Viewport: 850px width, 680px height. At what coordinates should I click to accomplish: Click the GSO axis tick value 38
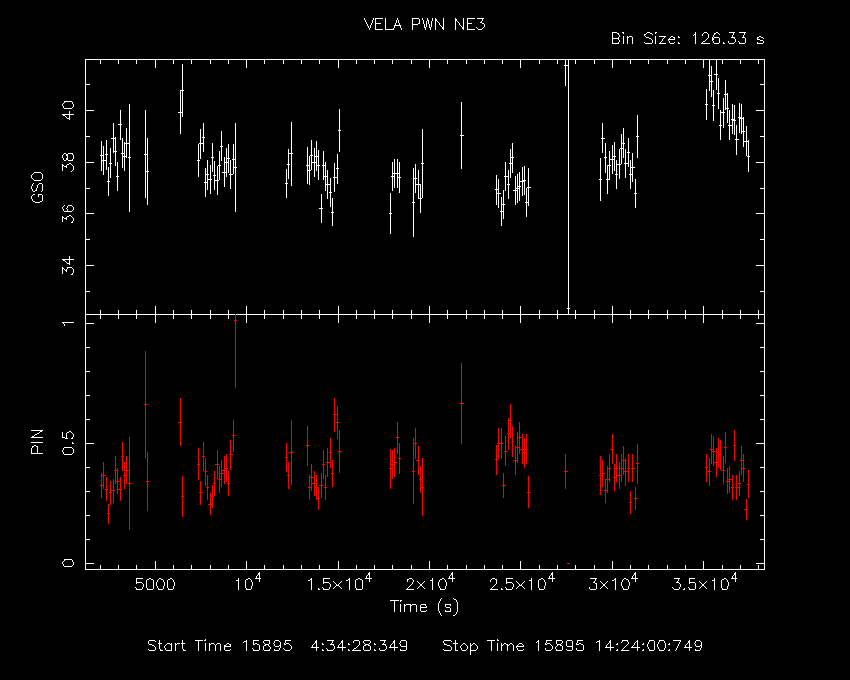click(x=69, y=162)
